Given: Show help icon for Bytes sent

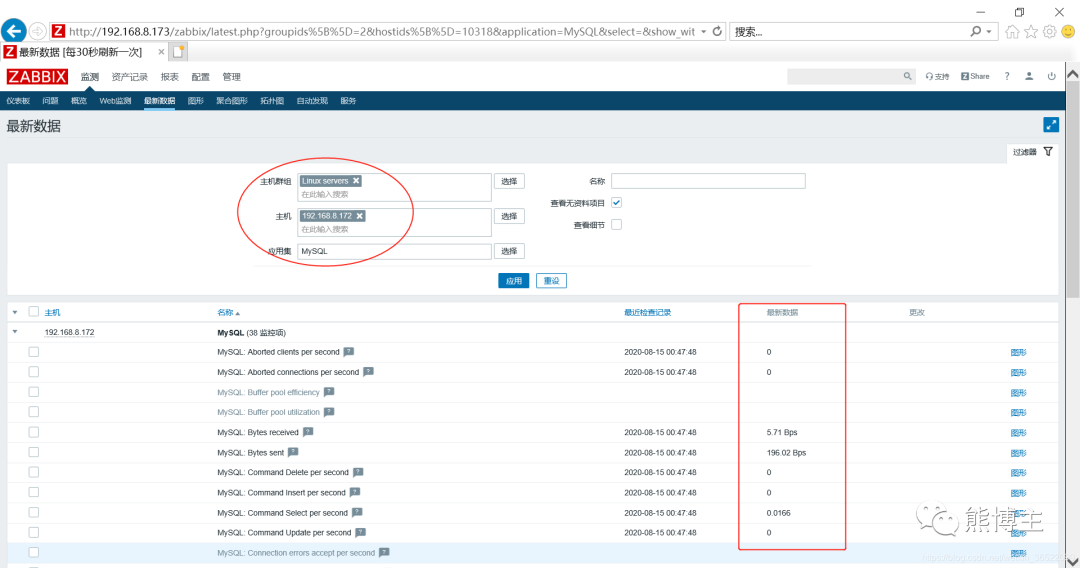Looking at the screenshot, I should pyautogui.click(x=293, y=452).
